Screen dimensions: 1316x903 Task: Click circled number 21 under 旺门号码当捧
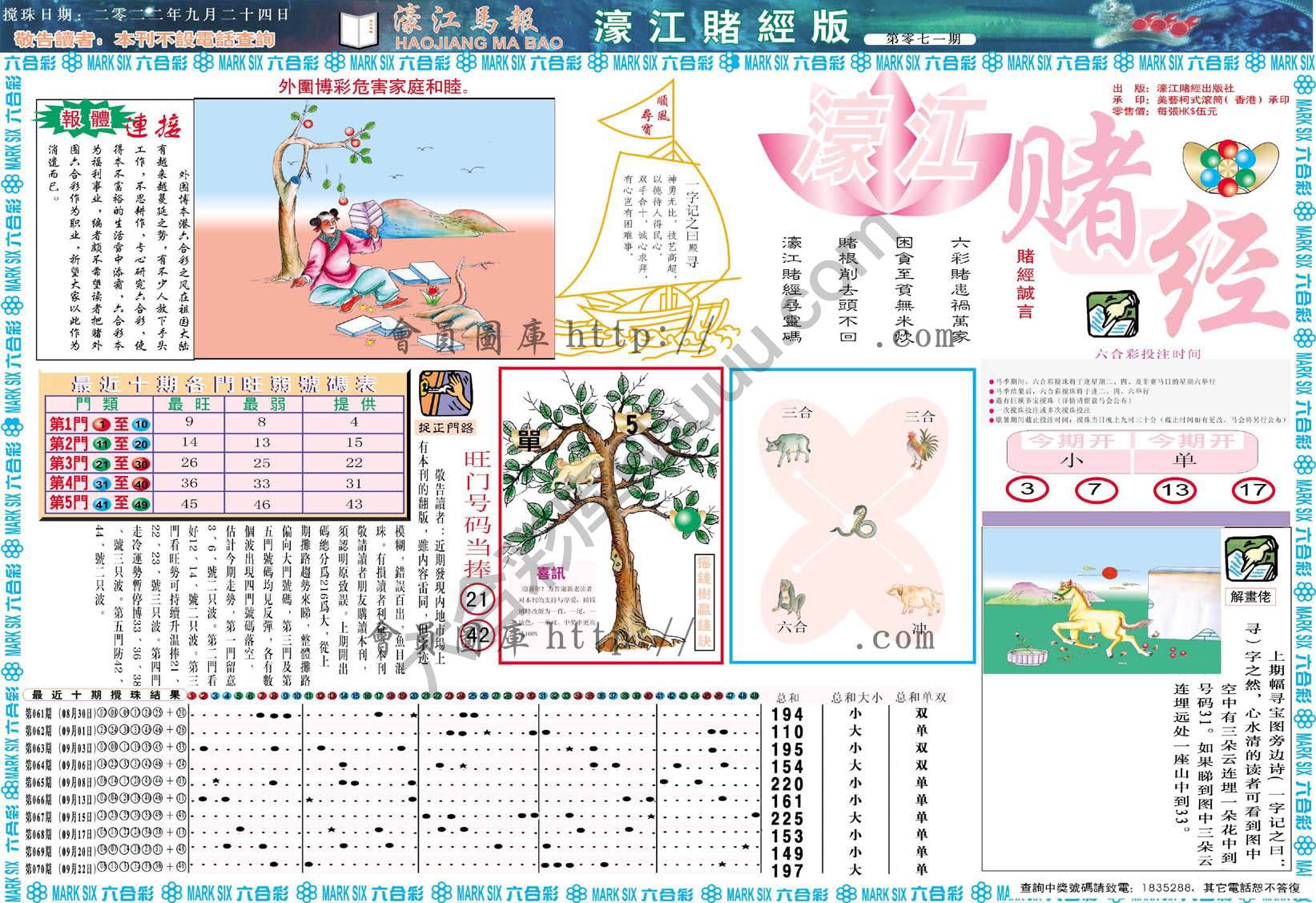[477, 599]
